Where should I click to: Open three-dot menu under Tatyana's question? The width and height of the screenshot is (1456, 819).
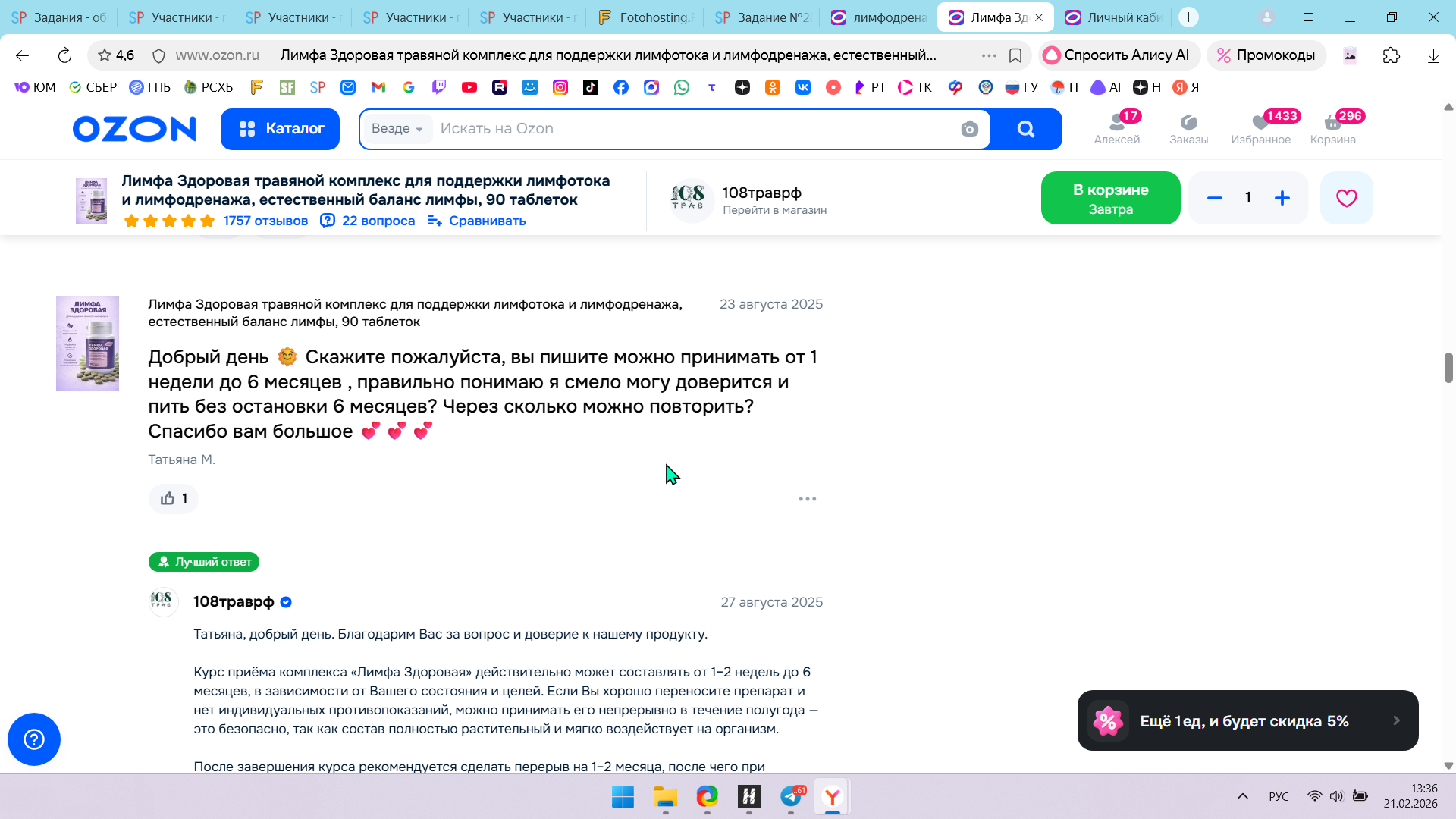[807, 499]
